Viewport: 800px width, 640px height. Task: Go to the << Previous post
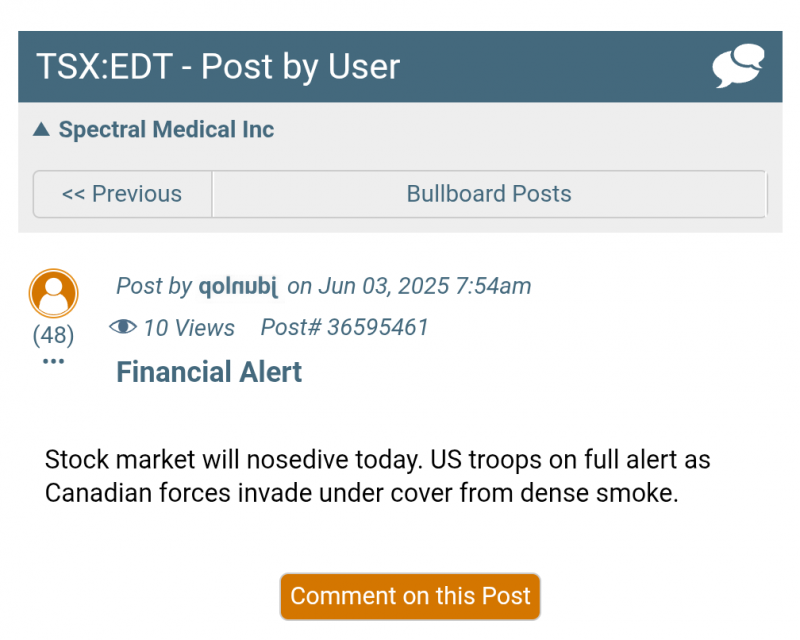122,194
